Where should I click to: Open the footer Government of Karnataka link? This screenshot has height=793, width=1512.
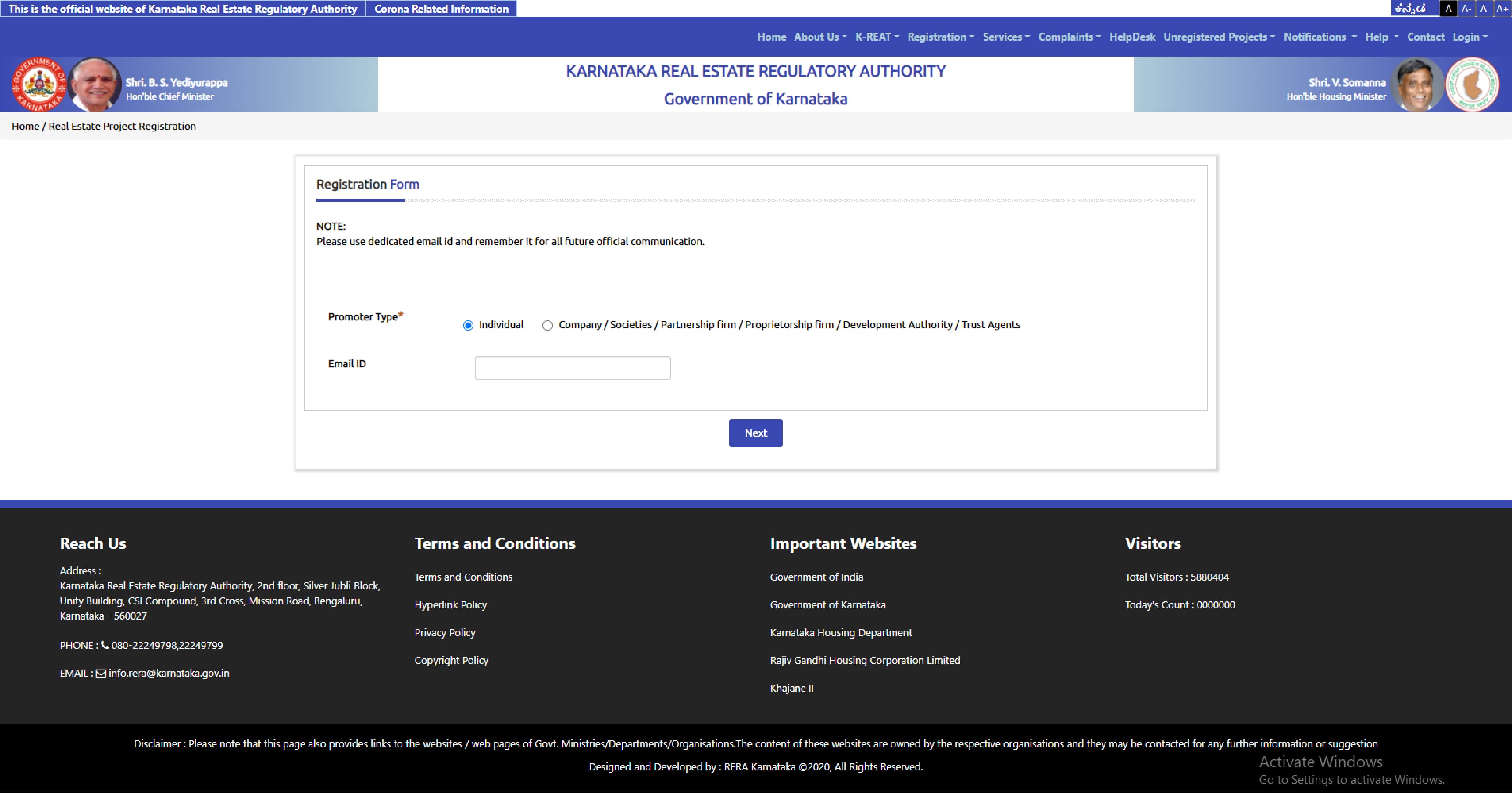[827, 604]
